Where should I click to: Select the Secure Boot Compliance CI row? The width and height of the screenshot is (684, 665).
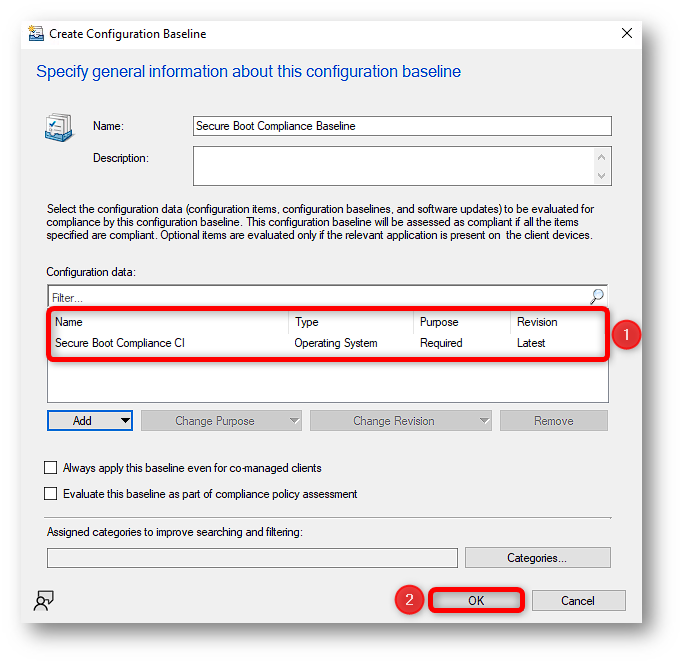[327, 343]
